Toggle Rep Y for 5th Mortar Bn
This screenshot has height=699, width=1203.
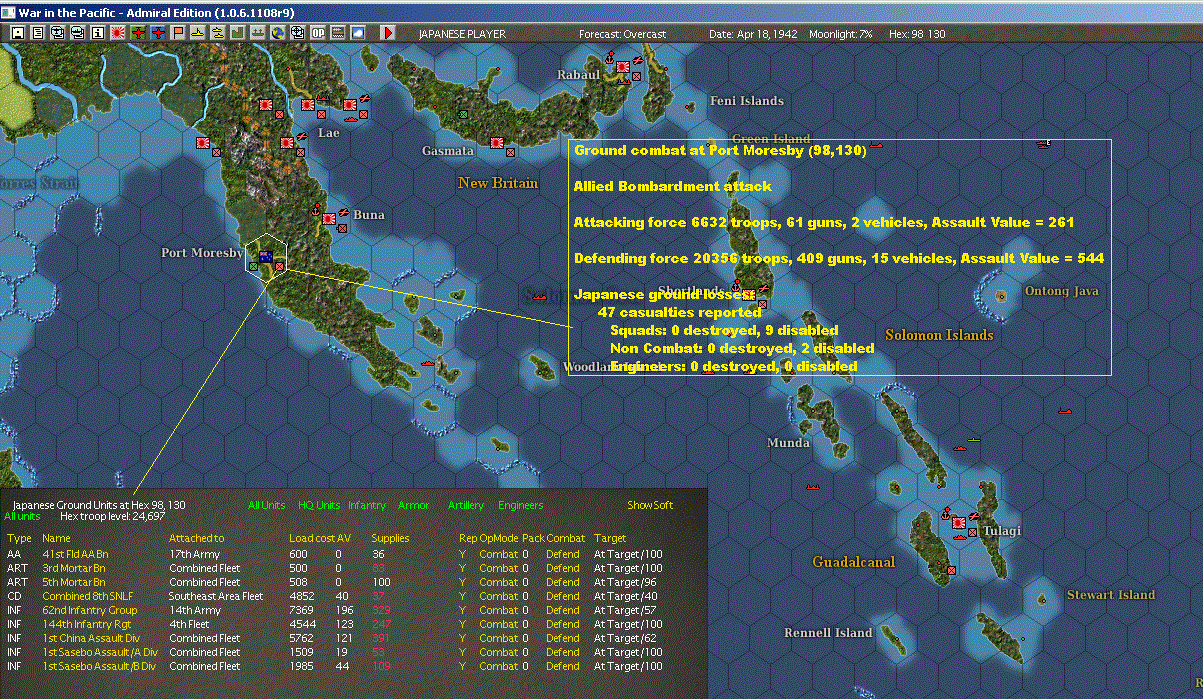tap(462, 582)
